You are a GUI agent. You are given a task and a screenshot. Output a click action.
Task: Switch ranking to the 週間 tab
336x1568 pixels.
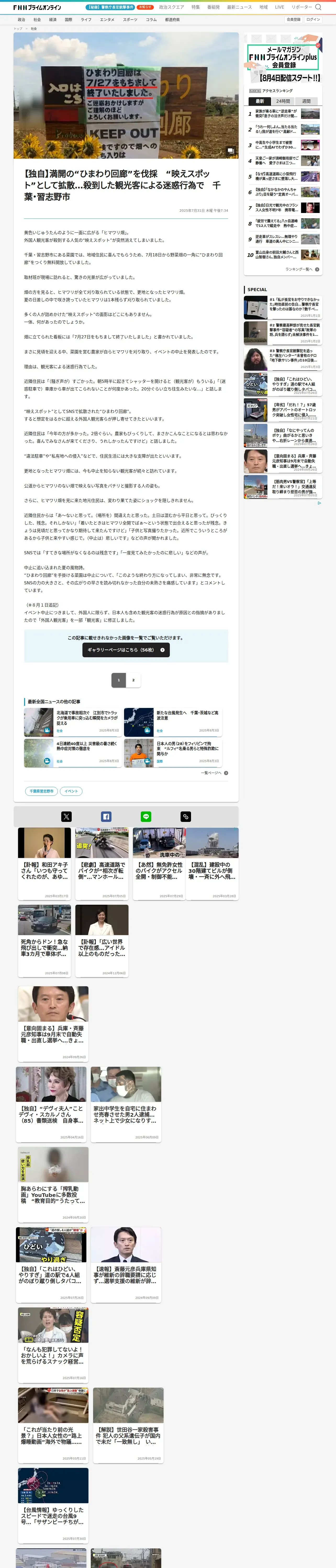306,101
